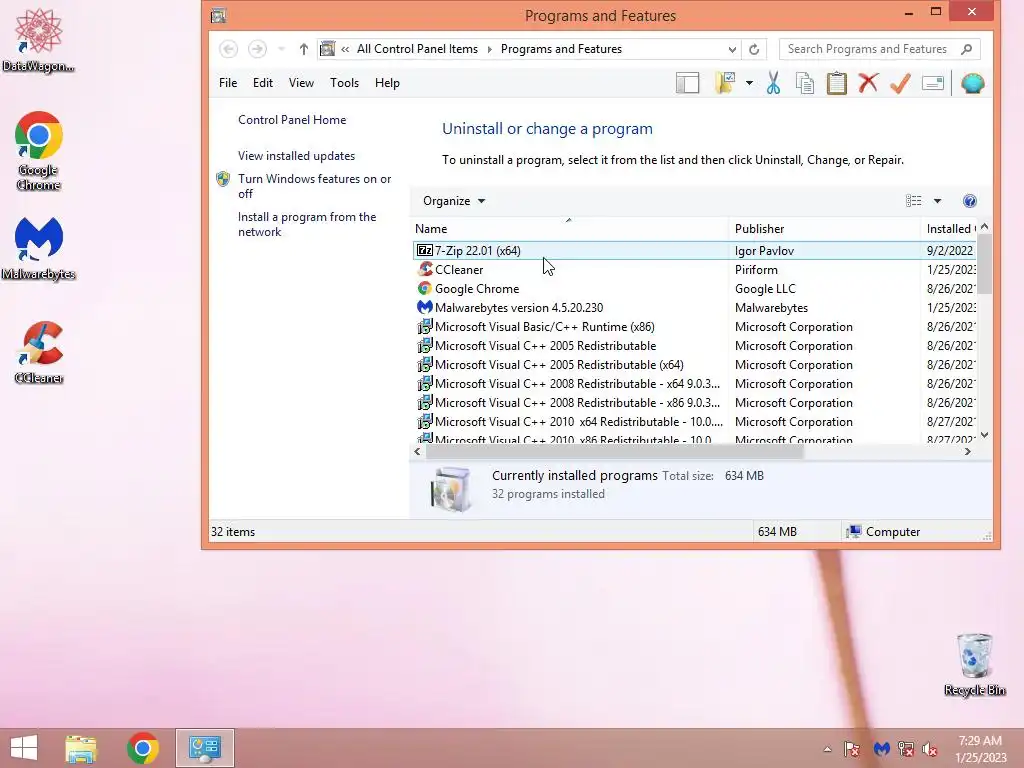
Task: Open View installed updates link
Action: pos(296,156)
